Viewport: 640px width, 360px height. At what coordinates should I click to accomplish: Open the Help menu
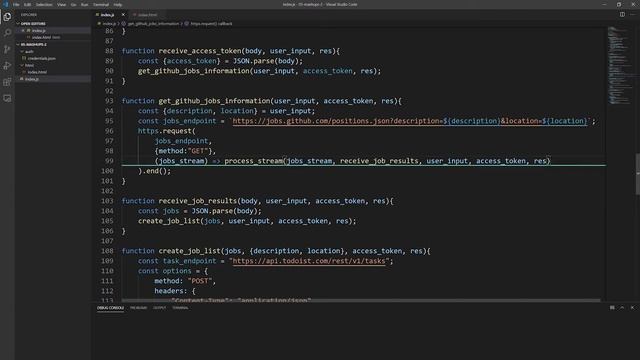(x=118, y=4)
